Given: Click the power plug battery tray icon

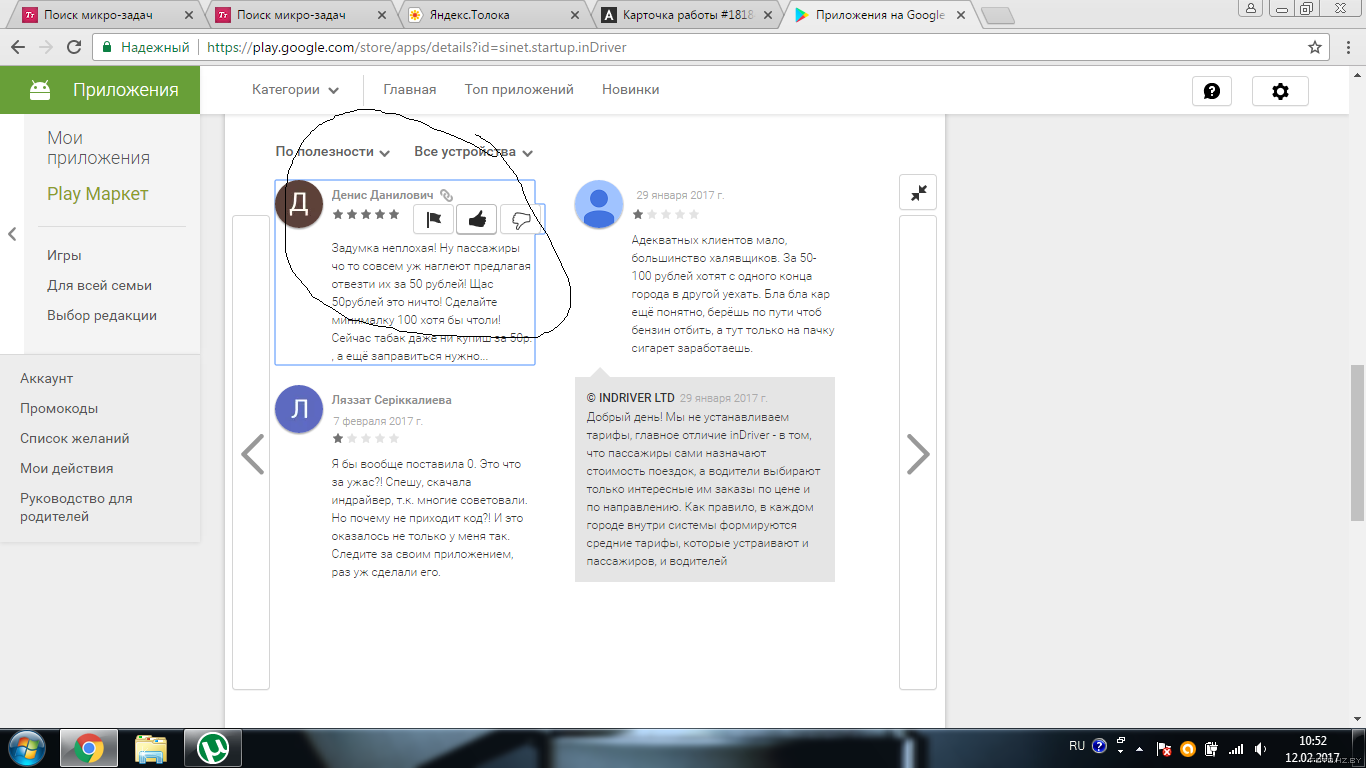Looking at the screenshot, I should click(1212, 748).
